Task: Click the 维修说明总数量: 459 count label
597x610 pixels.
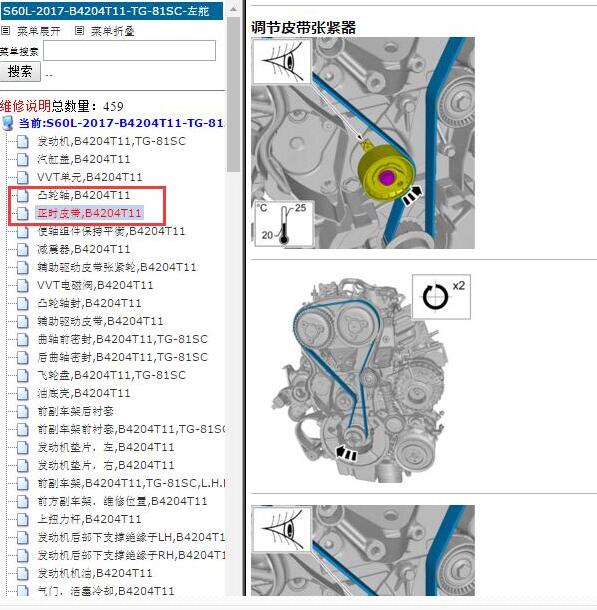Action: pos(61,106)
